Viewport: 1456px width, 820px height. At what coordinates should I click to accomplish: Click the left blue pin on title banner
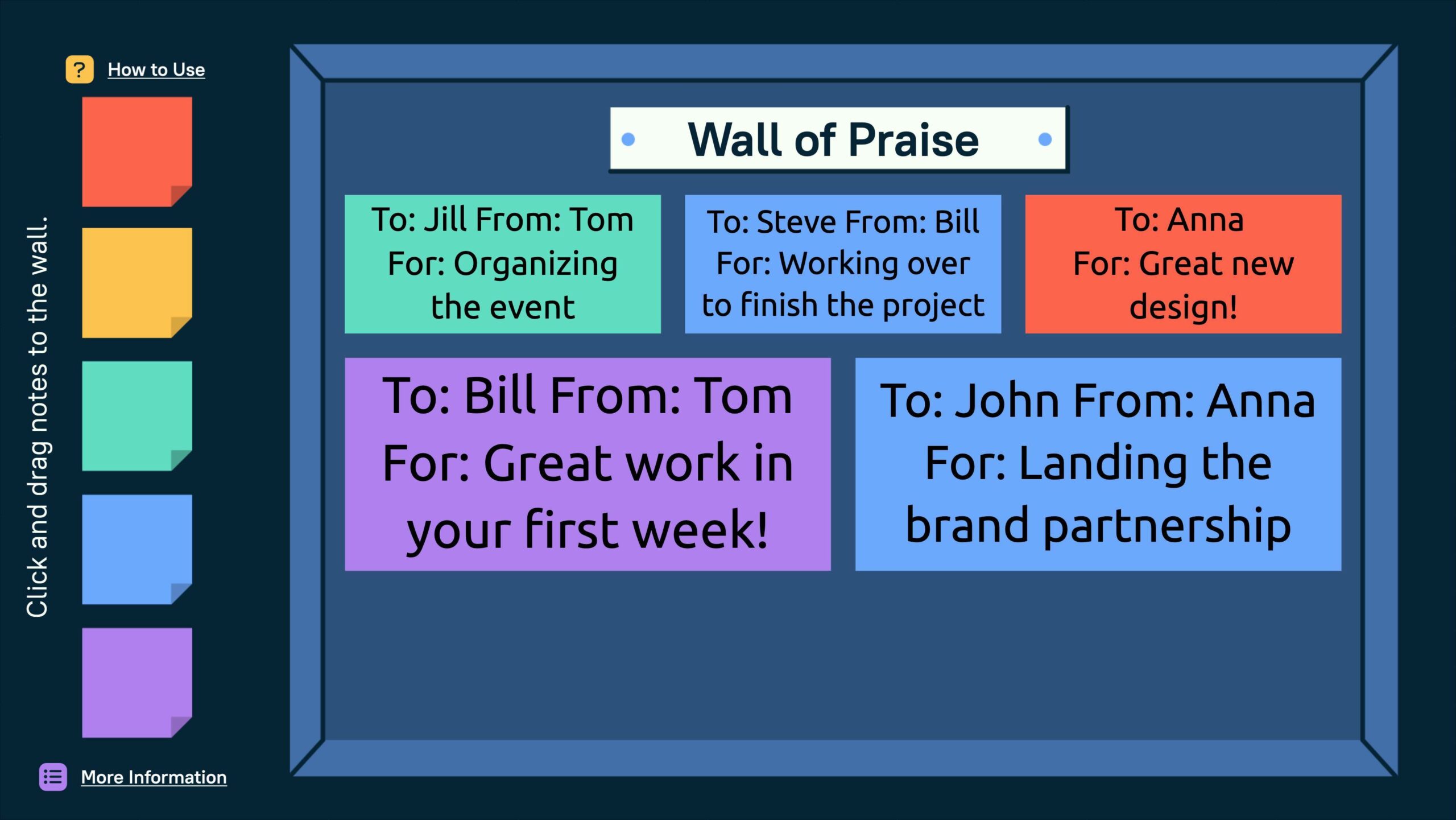(x=628, y=139)
